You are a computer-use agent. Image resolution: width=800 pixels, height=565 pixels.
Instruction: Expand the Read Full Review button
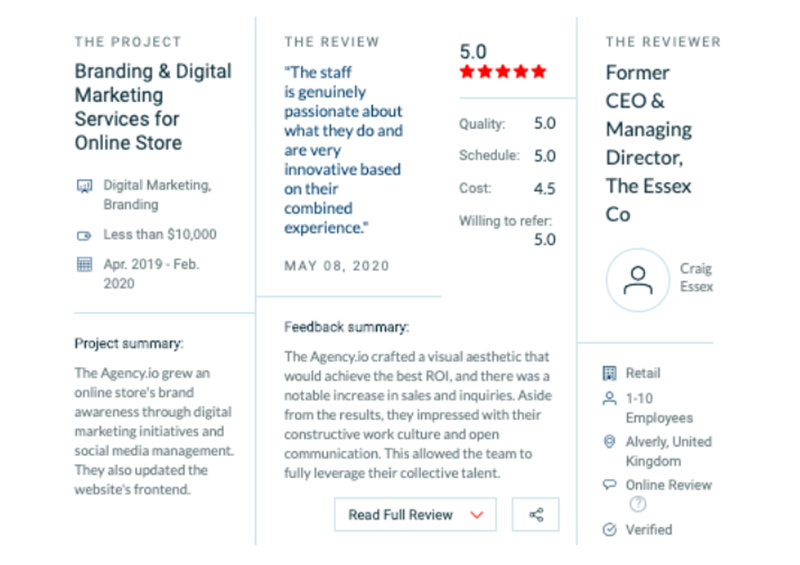(415, 514)
